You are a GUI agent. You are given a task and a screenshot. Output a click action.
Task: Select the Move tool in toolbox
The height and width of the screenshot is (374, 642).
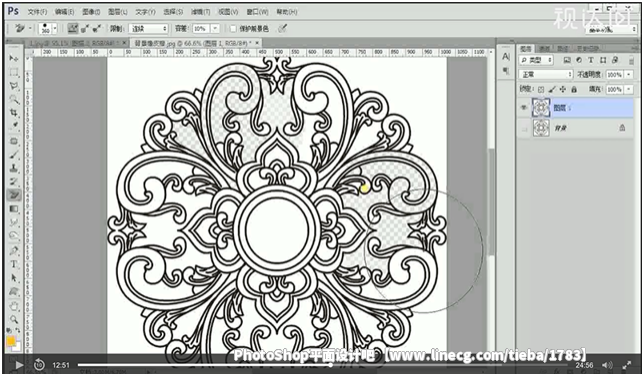coord(14,59)
